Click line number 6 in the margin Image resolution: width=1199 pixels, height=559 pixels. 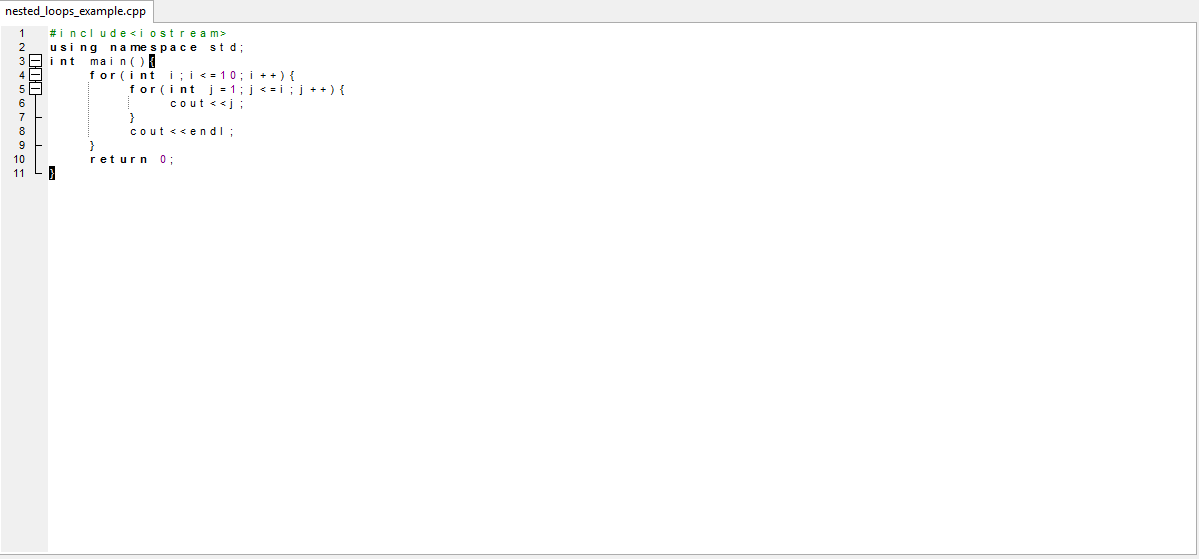(x=21, y=103)
